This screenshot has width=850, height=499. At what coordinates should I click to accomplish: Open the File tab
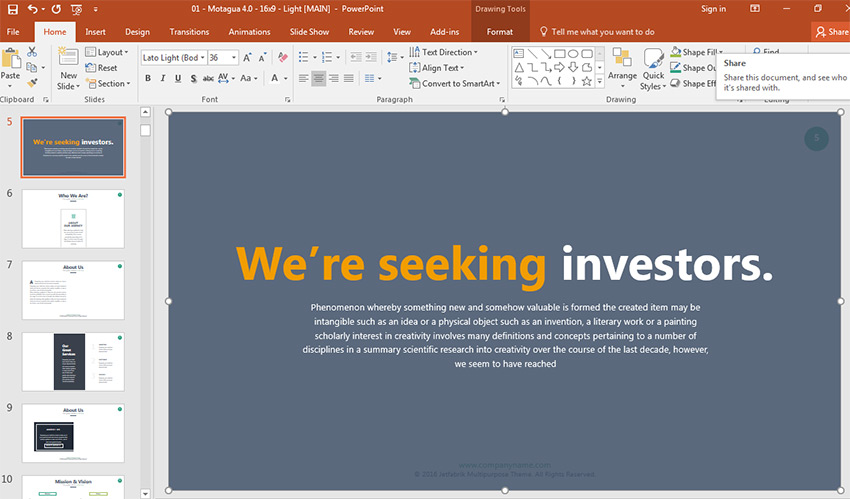click(x=13, y=32)
